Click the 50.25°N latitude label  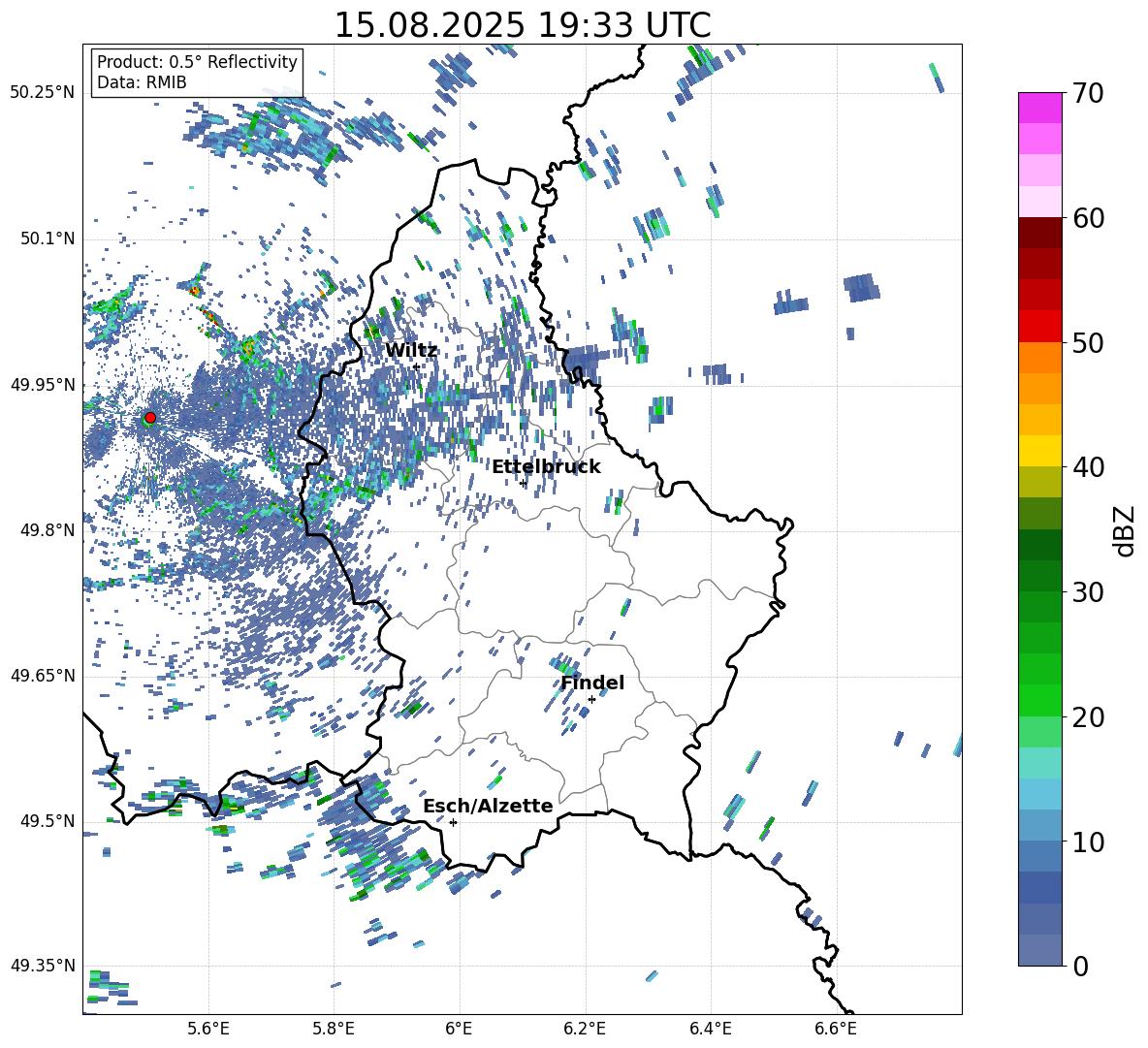(43, 93)
